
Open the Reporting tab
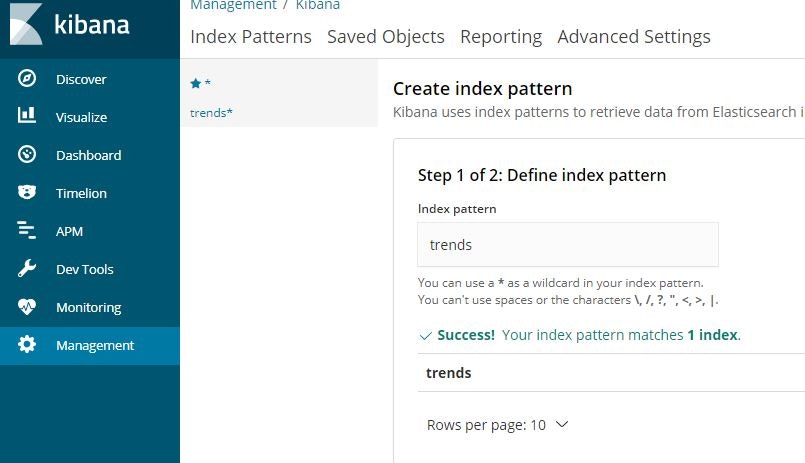501,37
